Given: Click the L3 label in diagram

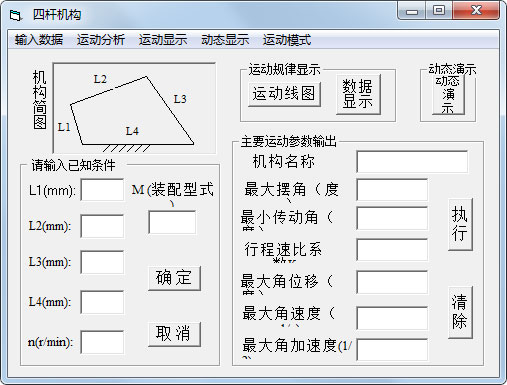Looking at the screenshot, I should click(x=180, y=99).
